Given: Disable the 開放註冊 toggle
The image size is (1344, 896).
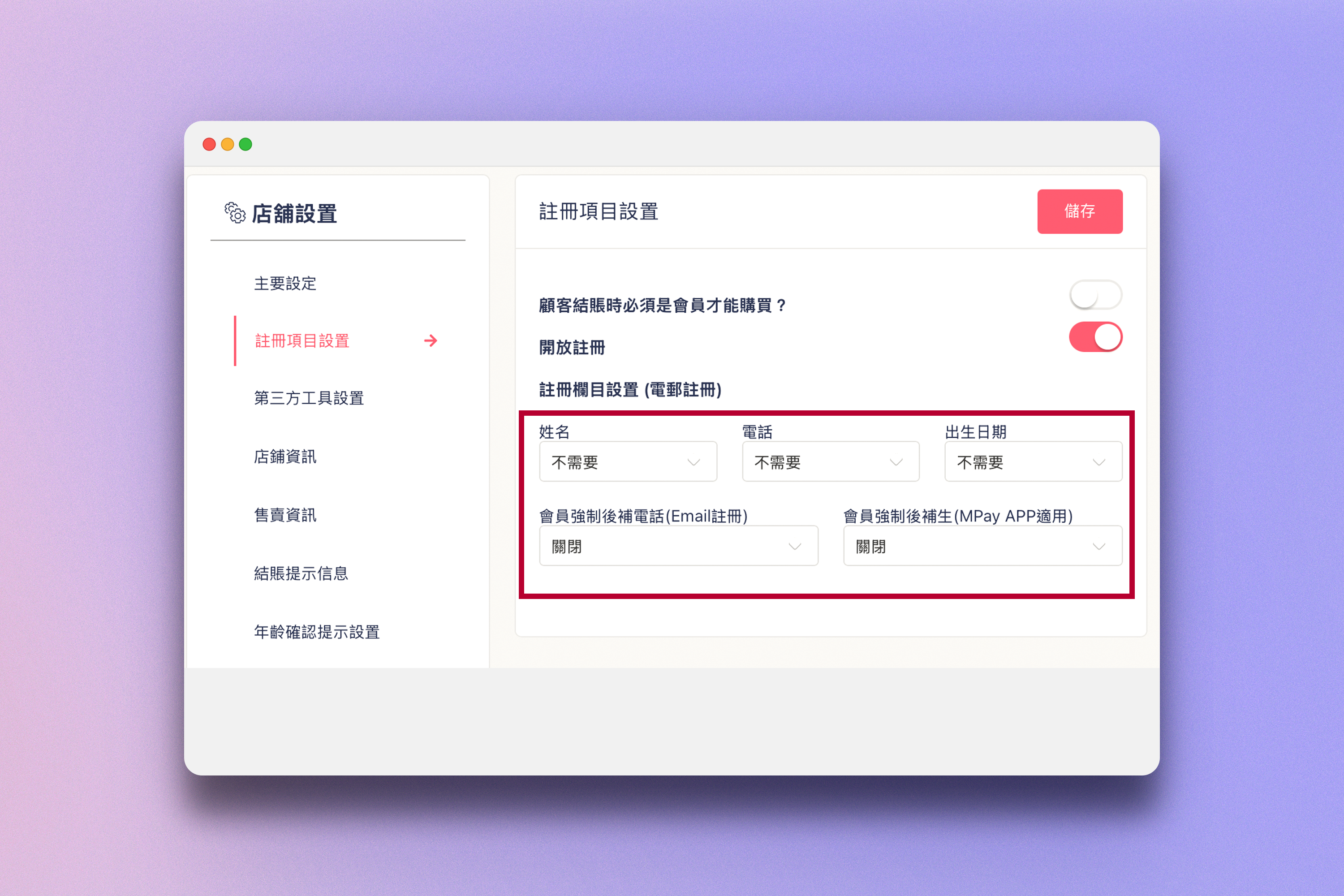Looking at the screenshot, I should pyautogui.click(x=1095, y=337).
